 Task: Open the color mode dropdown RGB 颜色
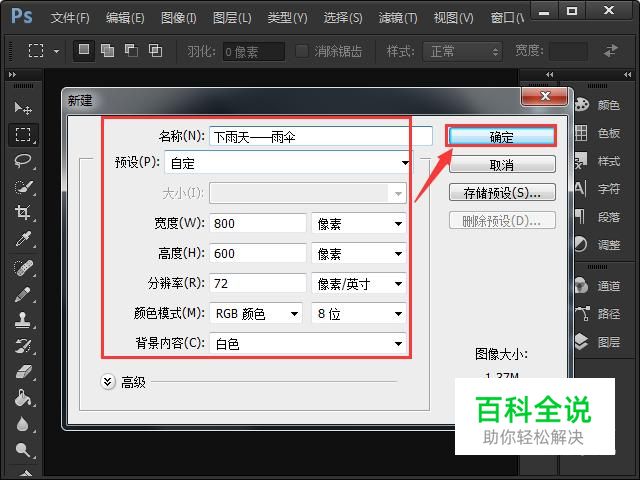coord(256,313)
